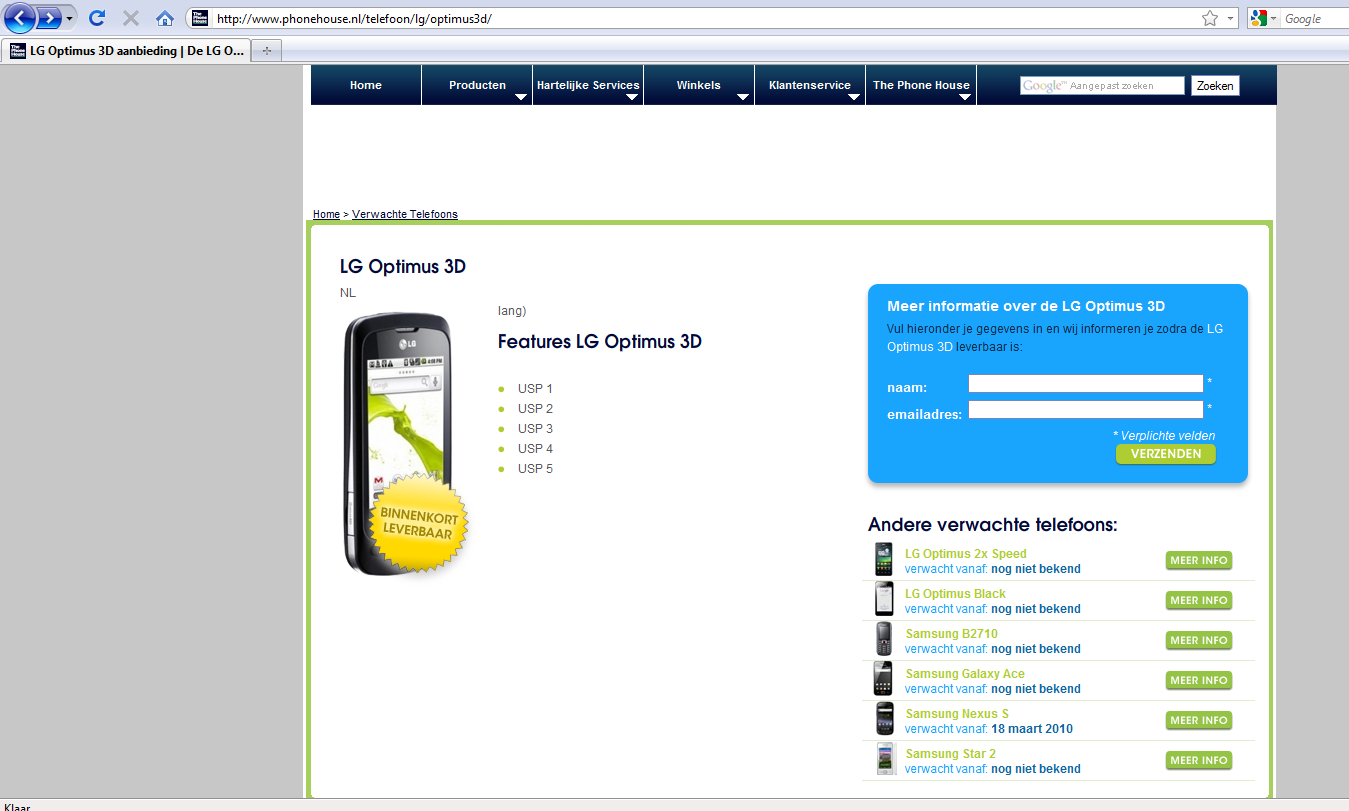Viewport: 1349px width, 811px height.
Task: Follow the Verwachte Telefoons breadcrumb link
Action: 405,215
